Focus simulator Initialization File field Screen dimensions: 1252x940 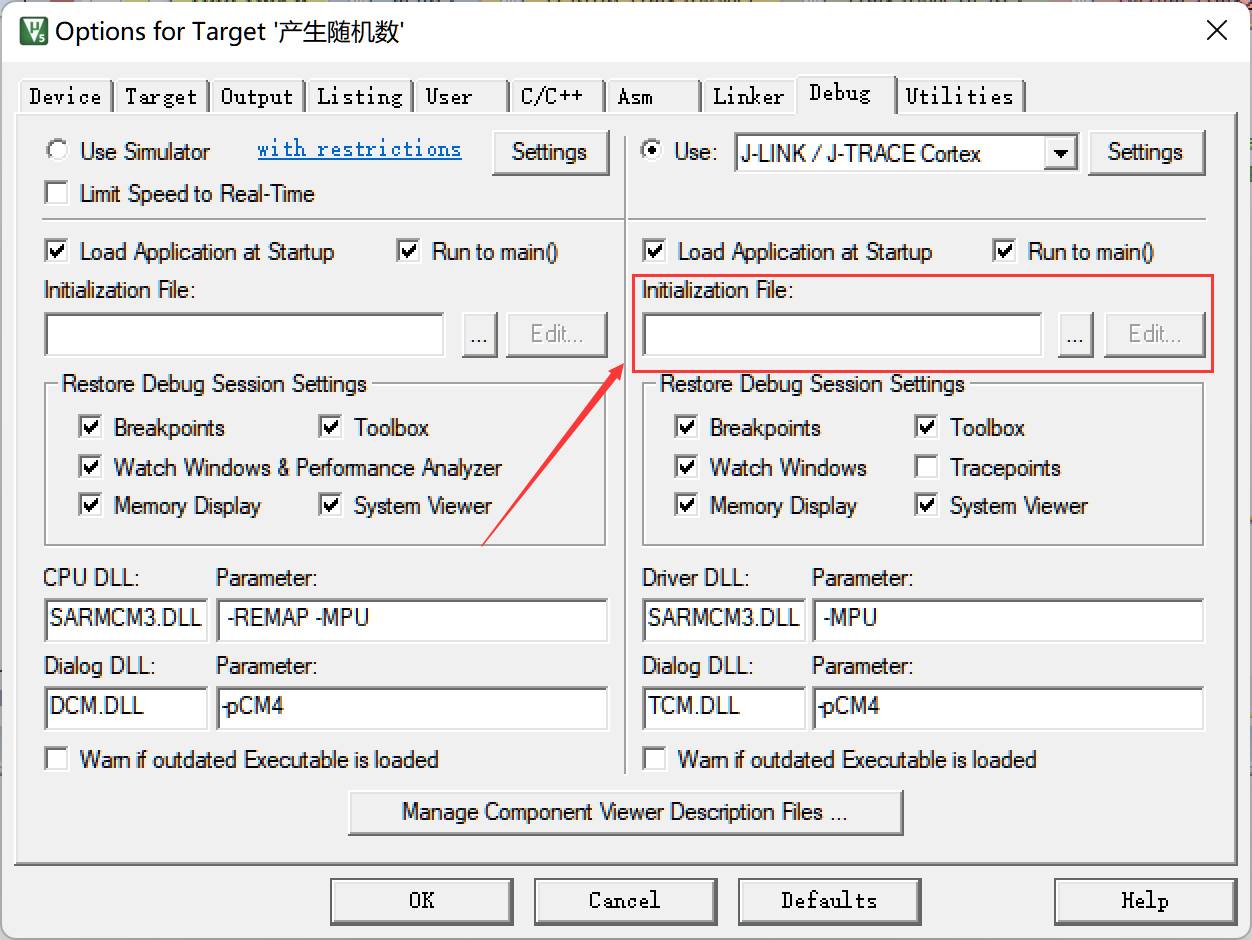(244, 335)
